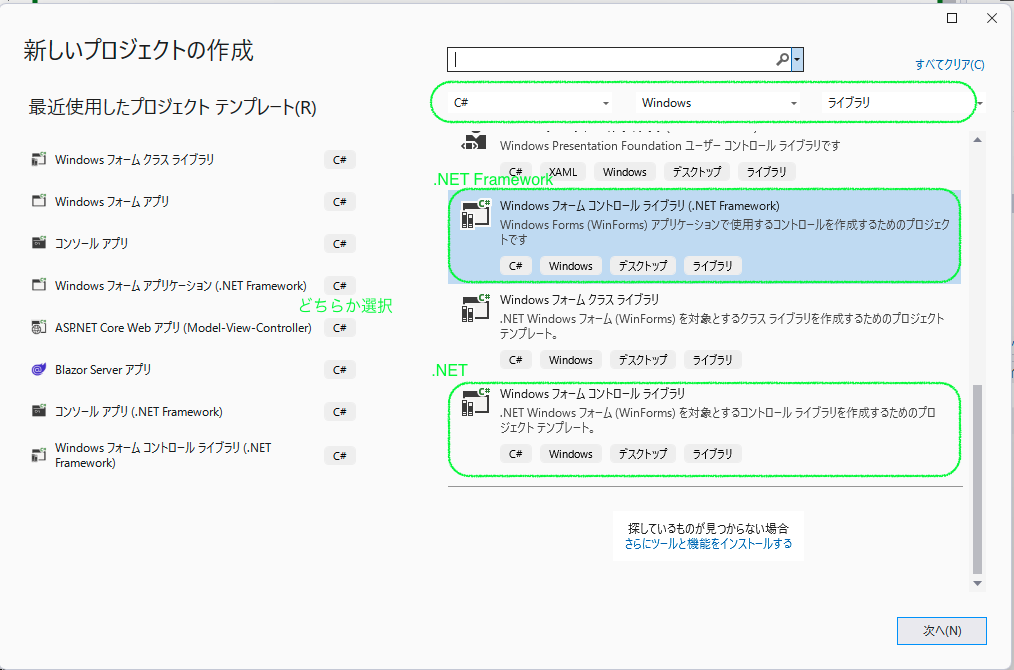The height and width of the screenshot is (670, 1014).
Task: Maximize the new project dialog window
Action: tap(952, 18)
